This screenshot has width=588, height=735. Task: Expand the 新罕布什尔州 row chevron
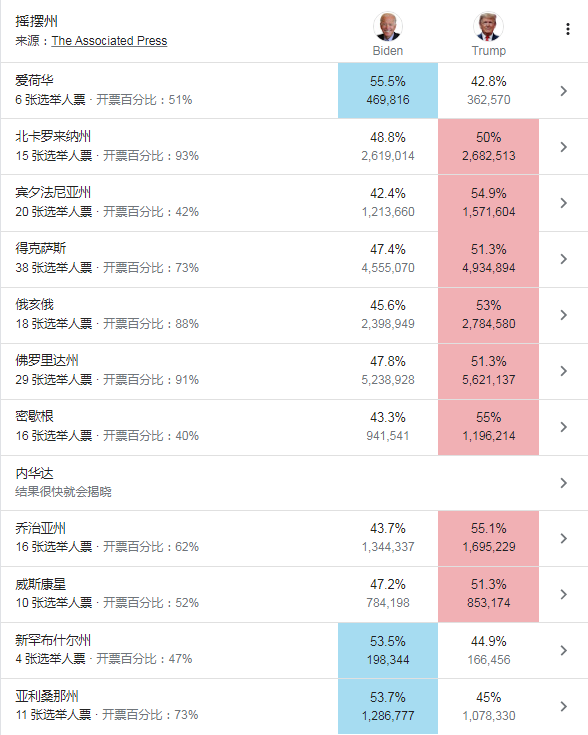564,650
